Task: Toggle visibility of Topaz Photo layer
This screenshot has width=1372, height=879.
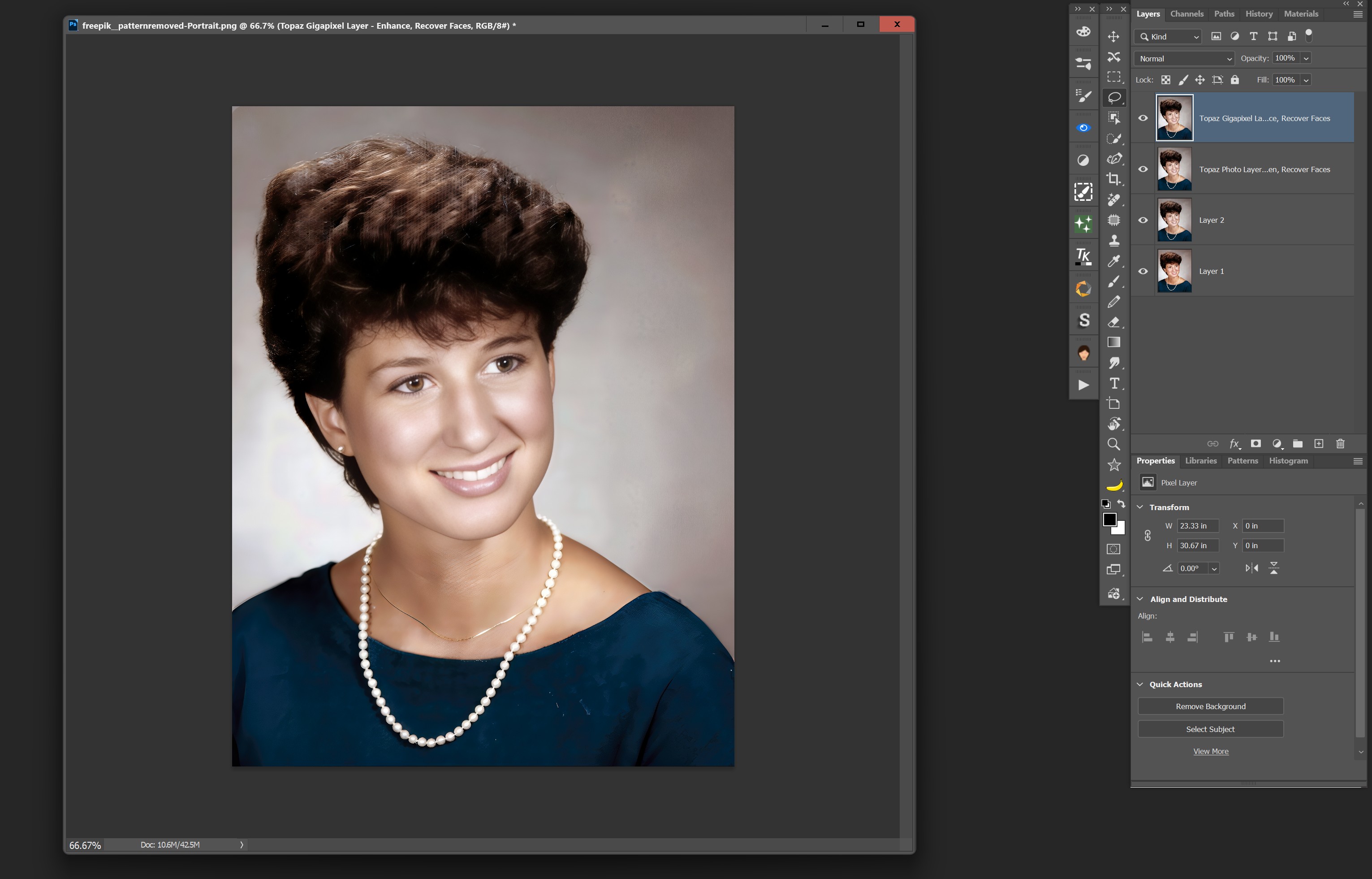Action: pyautogui.click(x=1143, y=169)
